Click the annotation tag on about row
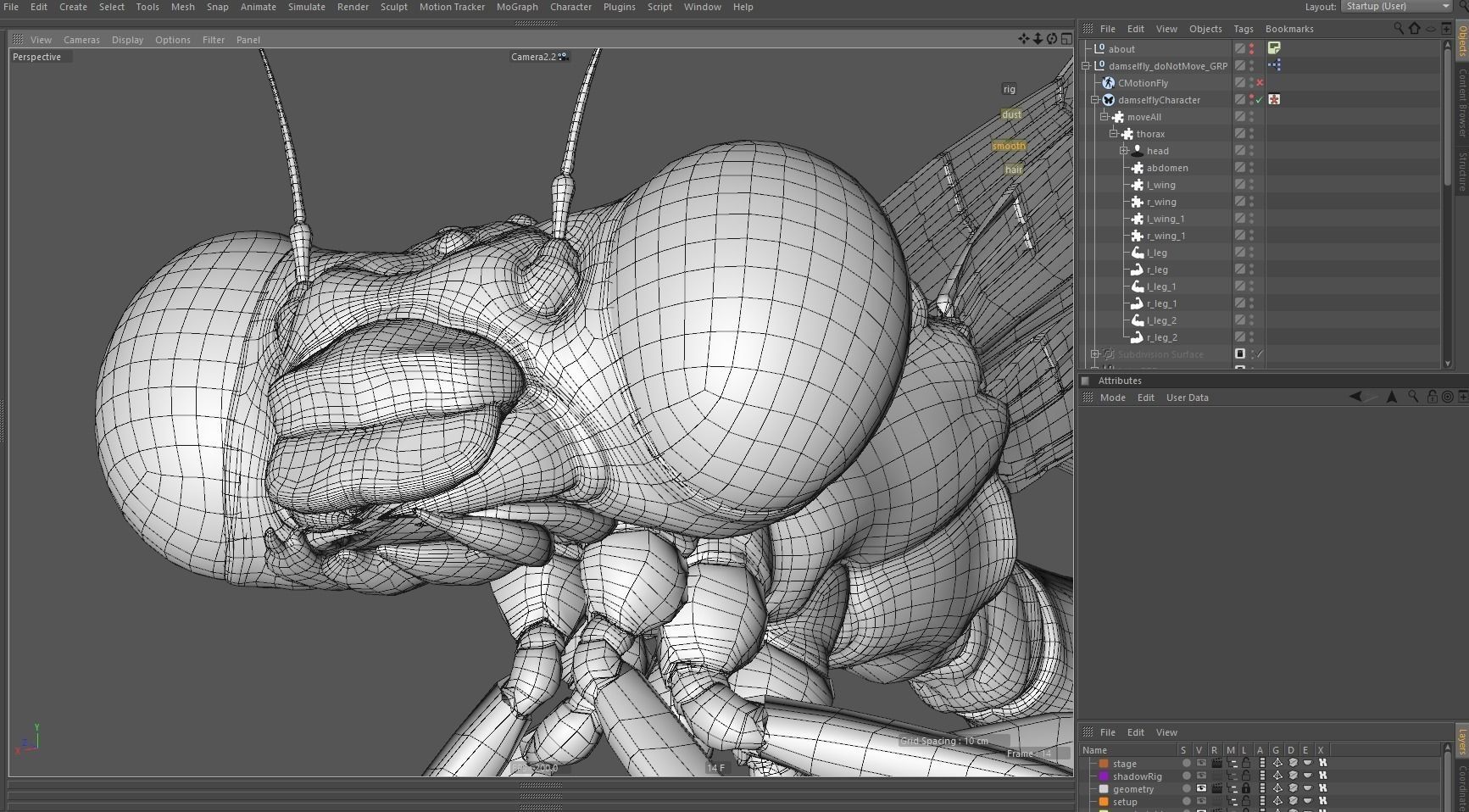This screenshot has height=812, width=1469. point(1274,48)
